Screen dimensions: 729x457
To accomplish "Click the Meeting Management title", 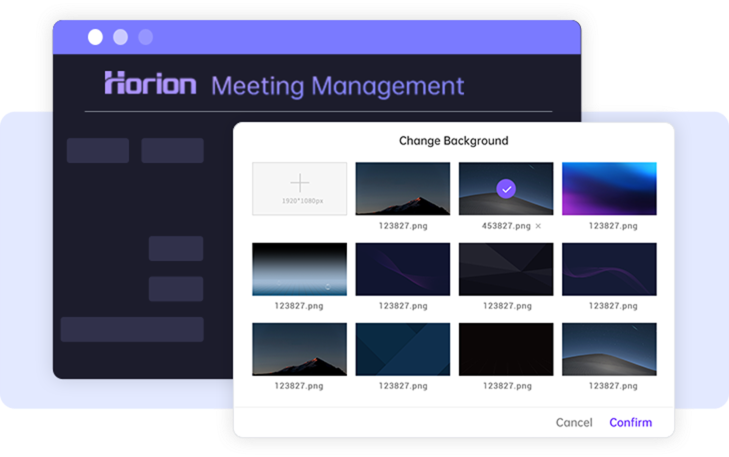I will tap(337, 85).
